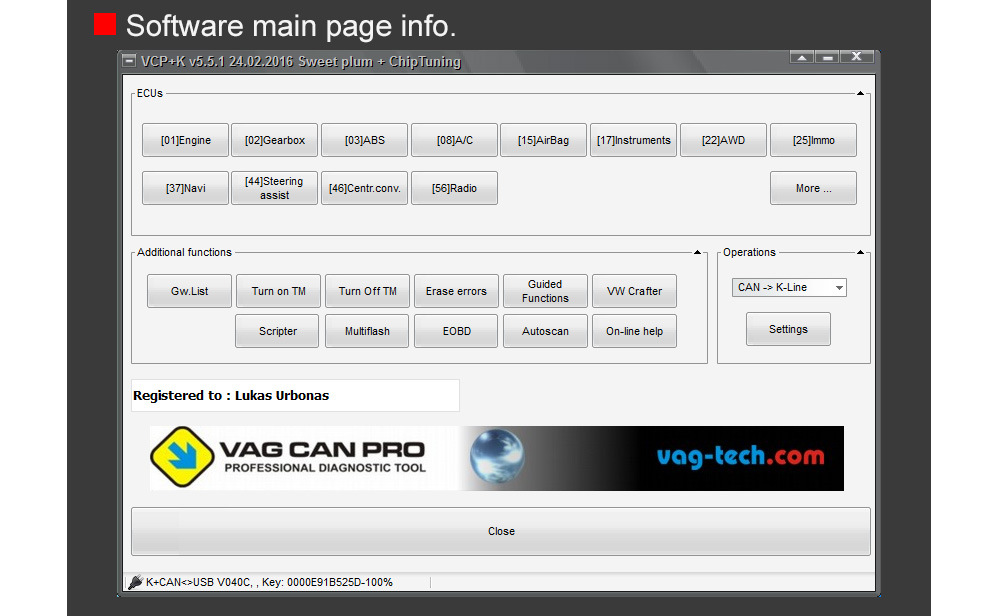Open Guided Functions

[545, 291]
